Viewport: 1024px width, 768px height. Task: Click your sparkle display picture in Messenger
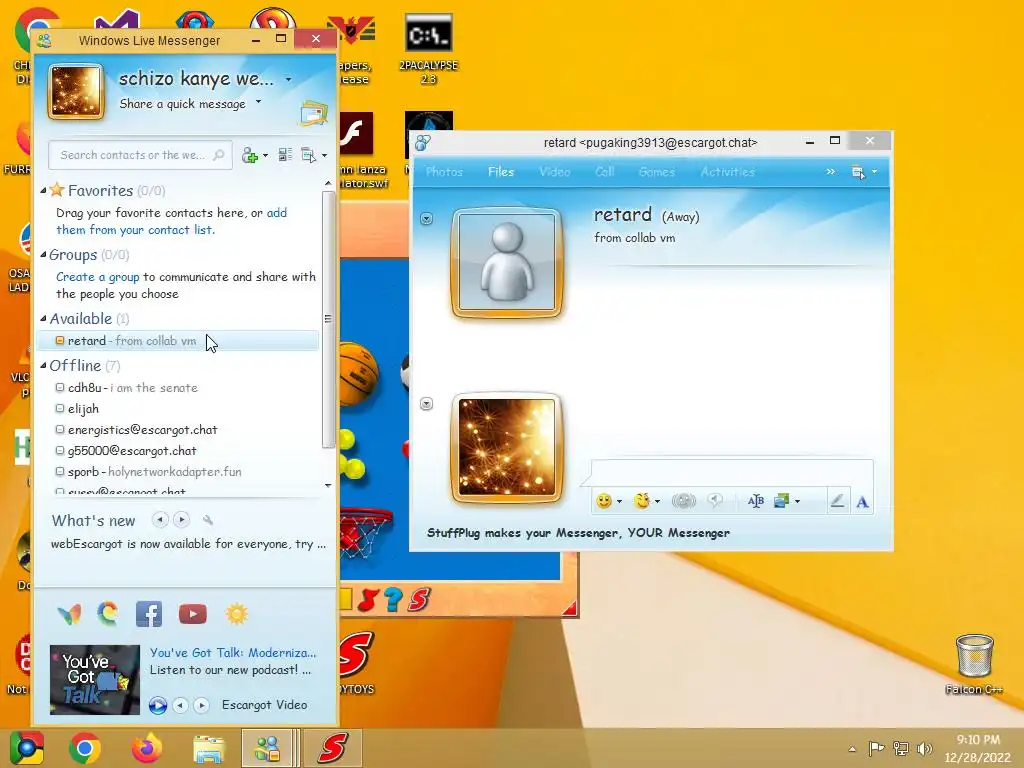[76, 91]
